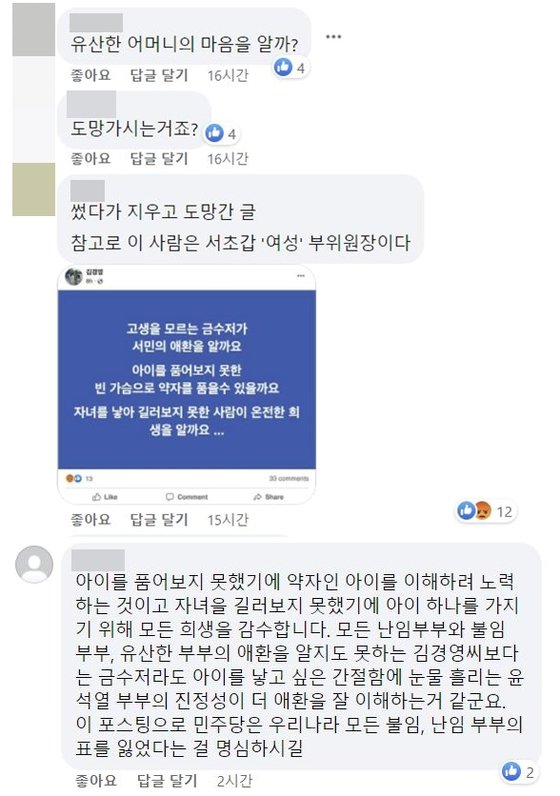
Task: Click 좋아요 under the blue image comment
Action: click(x=90, y=519)
